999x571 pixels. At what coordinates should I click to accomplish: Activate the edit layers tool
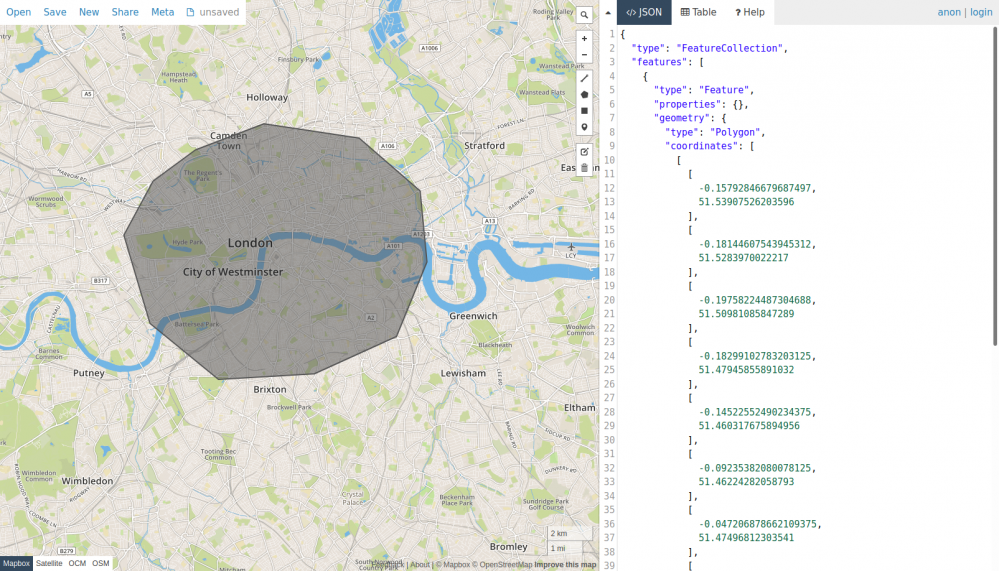(x=584, y=152)
